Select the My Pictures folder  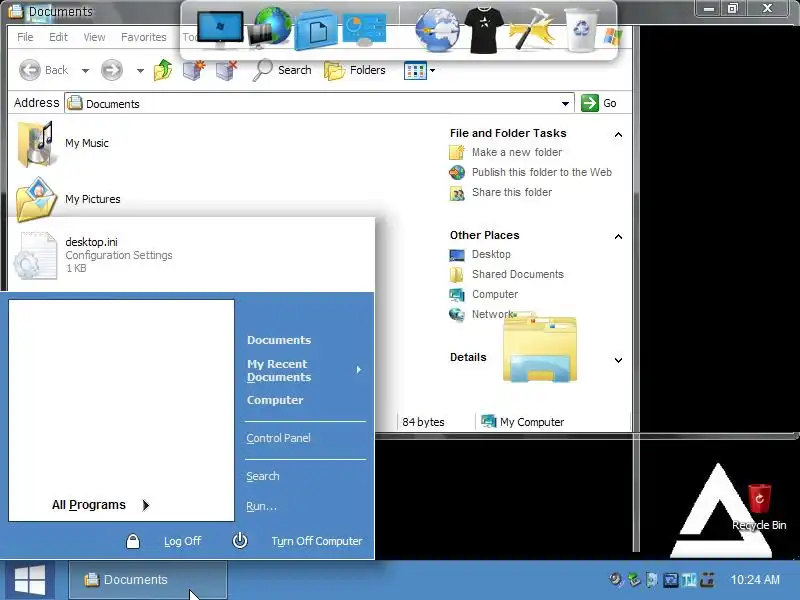pos(68,199)
